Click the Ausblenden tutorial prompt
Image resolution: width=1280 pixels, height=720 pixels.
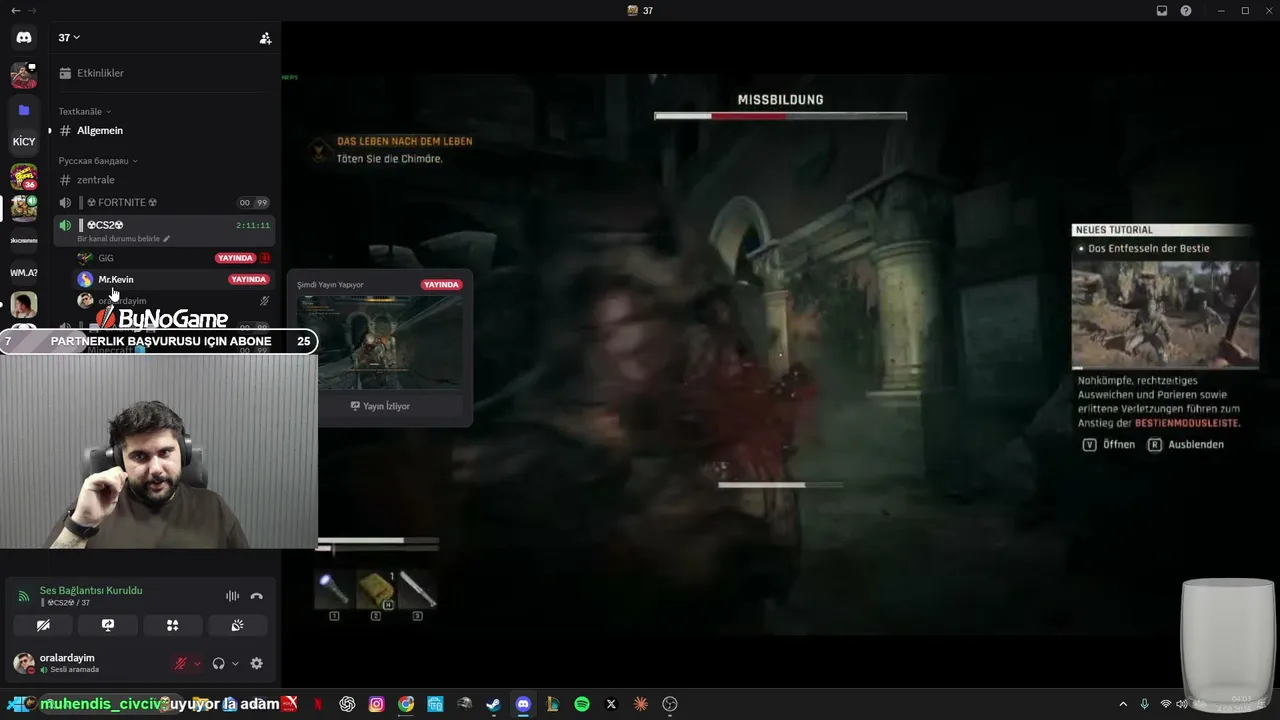[x=1186, y=445]
